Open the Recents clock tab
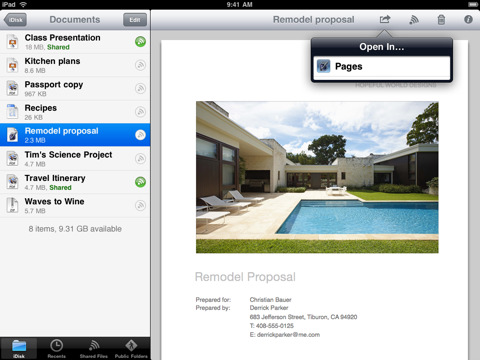Image resolution: width=480 pixels, height=360 pixels. (56, 349)
